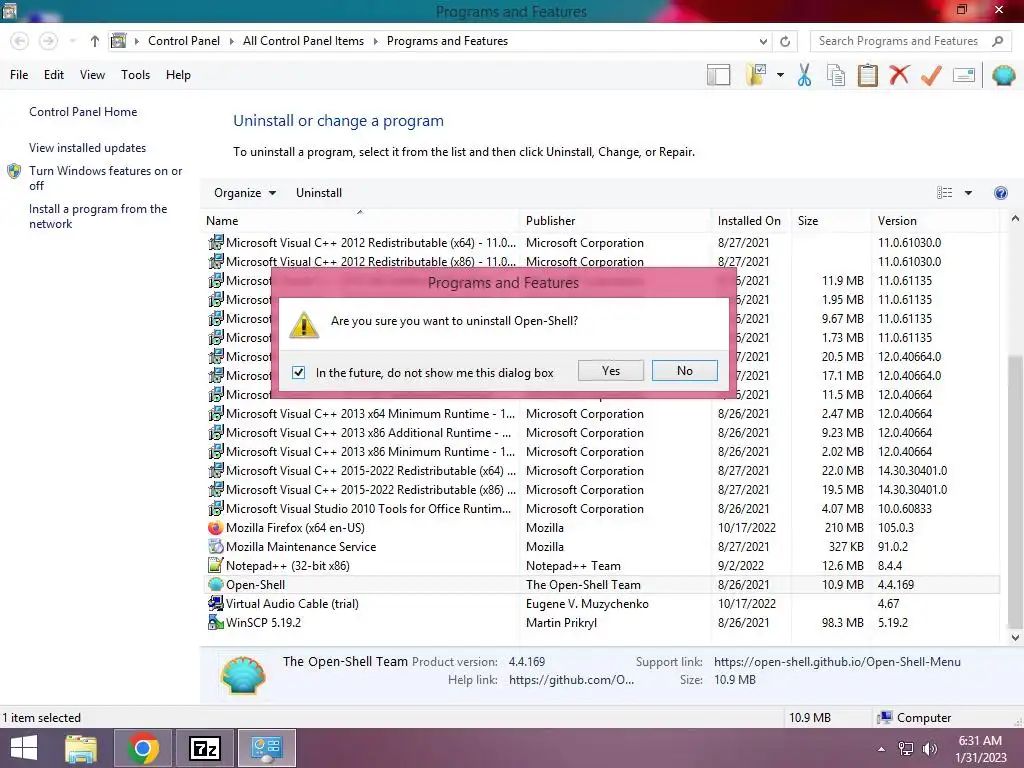Open View installed updates link
Screen dimensions: 1024x768
pyautogui.click(x=88, y=148)
